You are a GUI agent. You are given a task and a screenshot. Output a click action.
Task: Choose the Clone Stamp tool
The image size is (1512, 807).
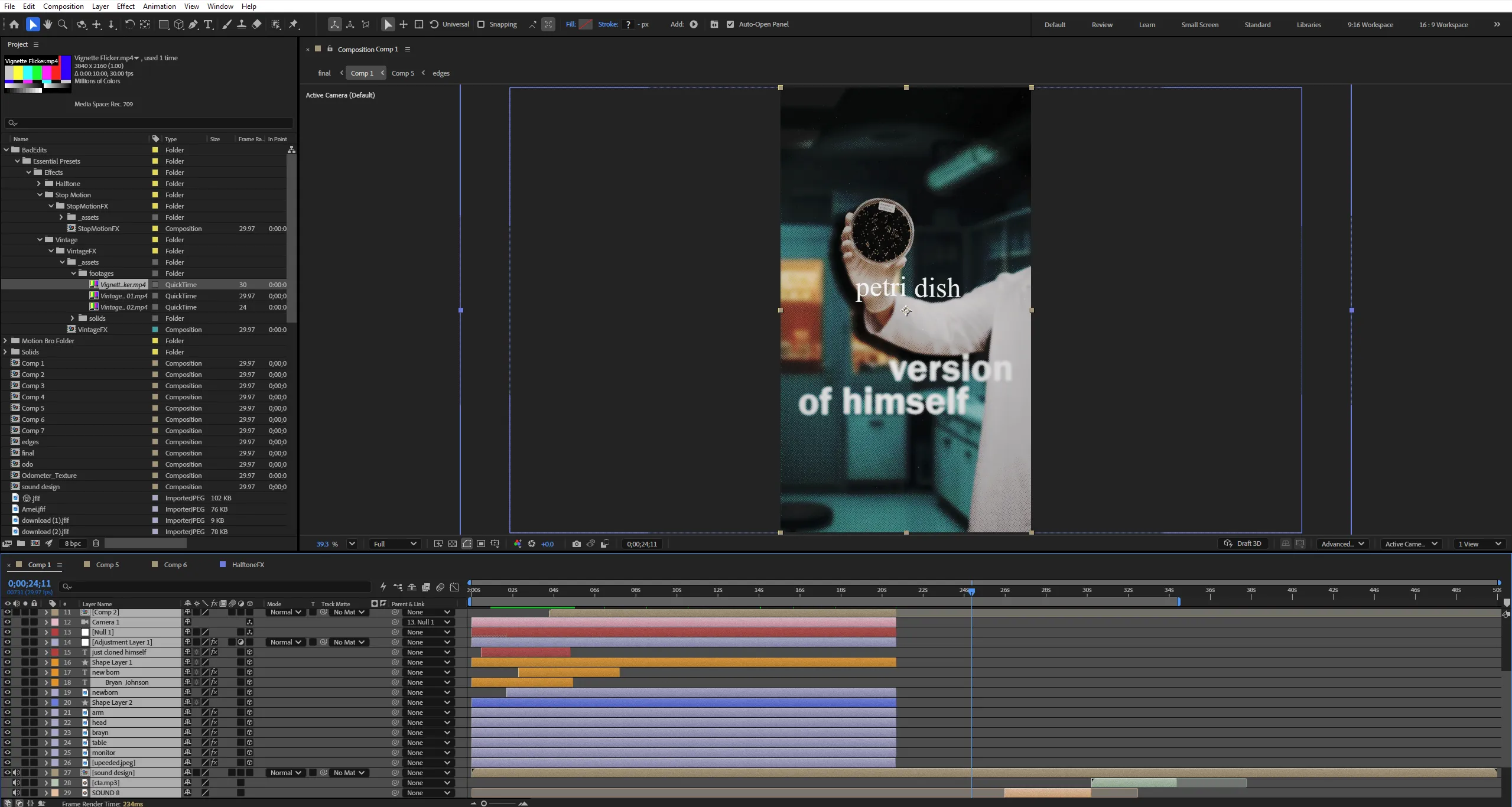pos(242,24)
